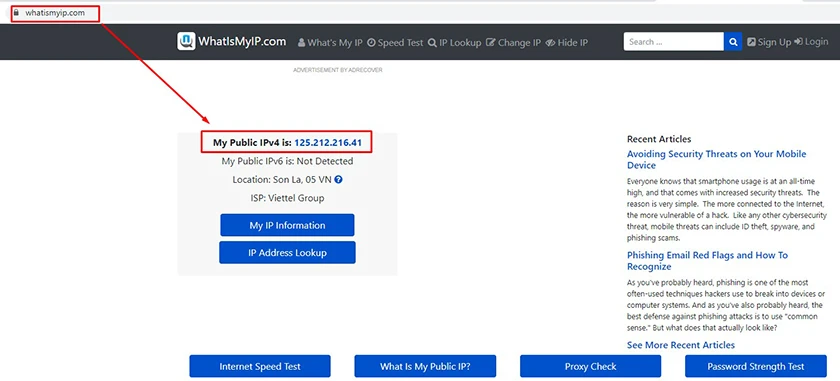Click the Proxy Check button
Image resolution: width=840 pixels, height=381 pixels.
pos(590,367)
